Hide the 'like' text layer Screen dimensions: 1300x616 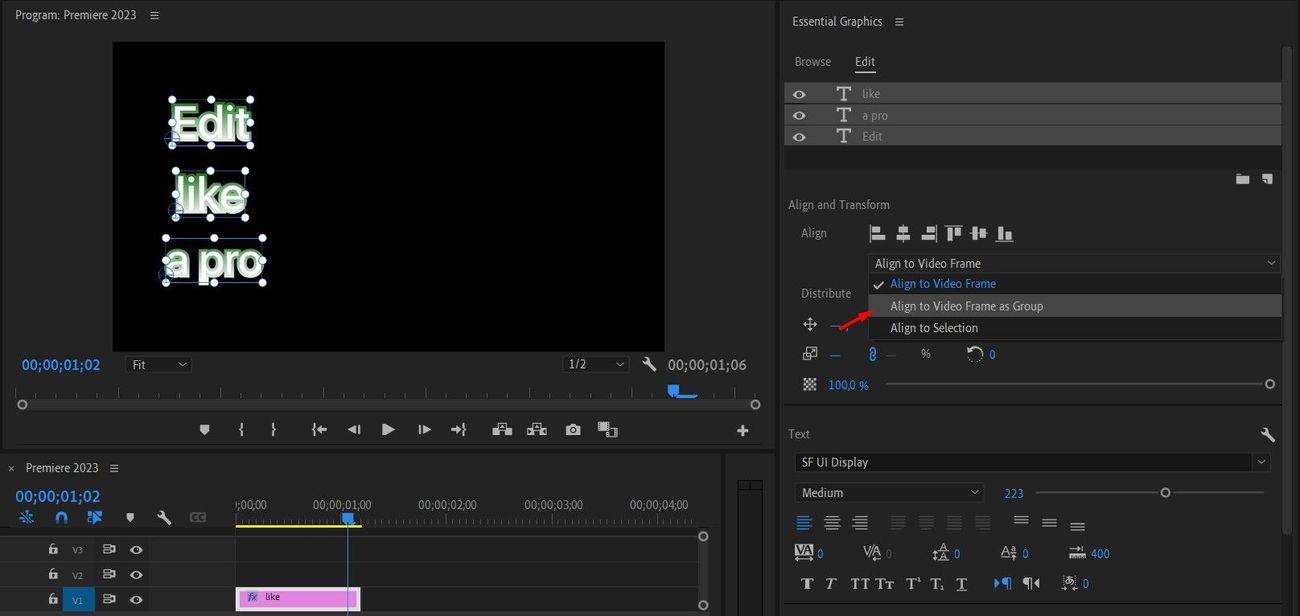click(x=799, y=94)
